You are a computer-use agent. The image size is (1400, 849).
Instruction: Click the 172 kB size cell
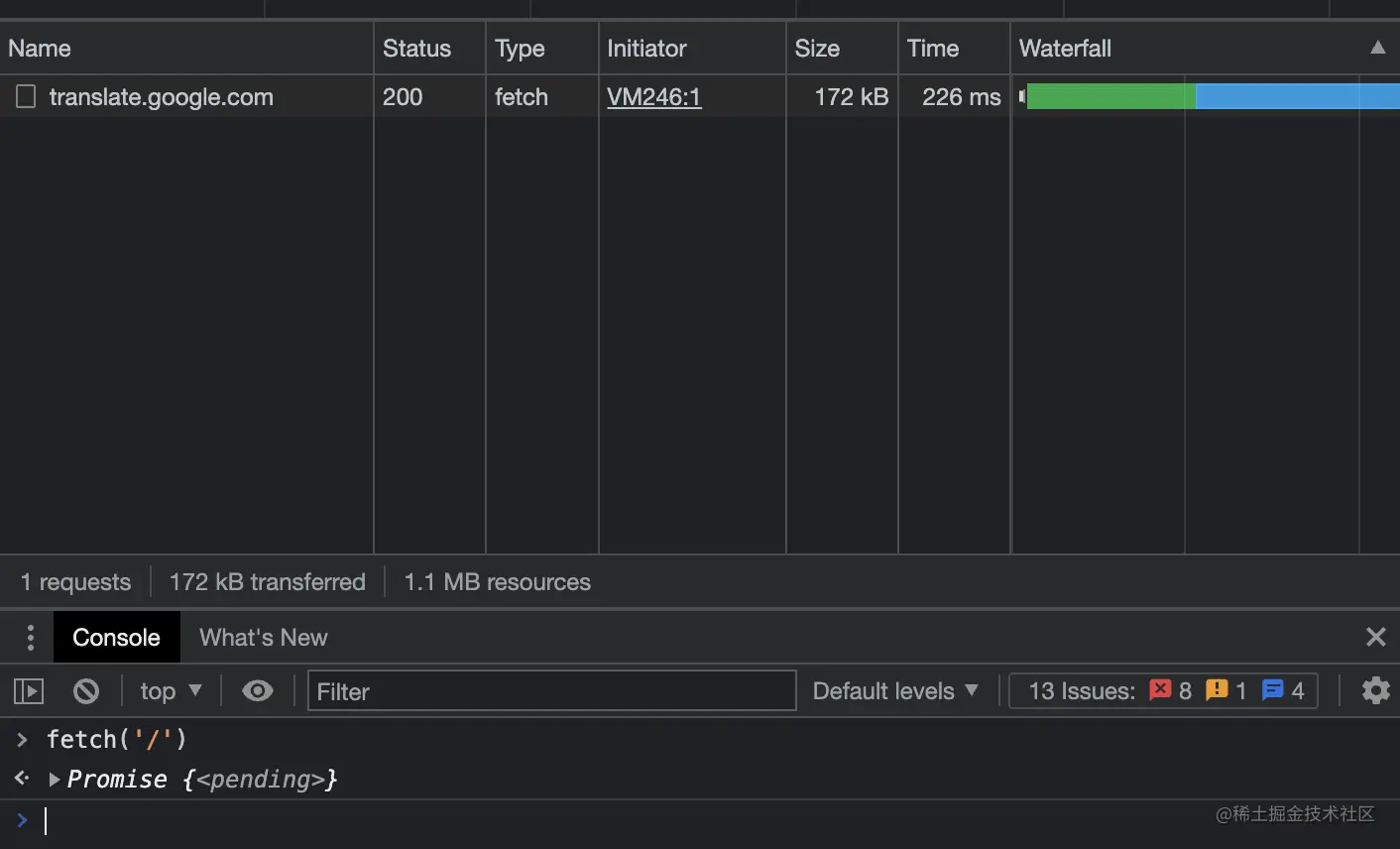[842, 96]
